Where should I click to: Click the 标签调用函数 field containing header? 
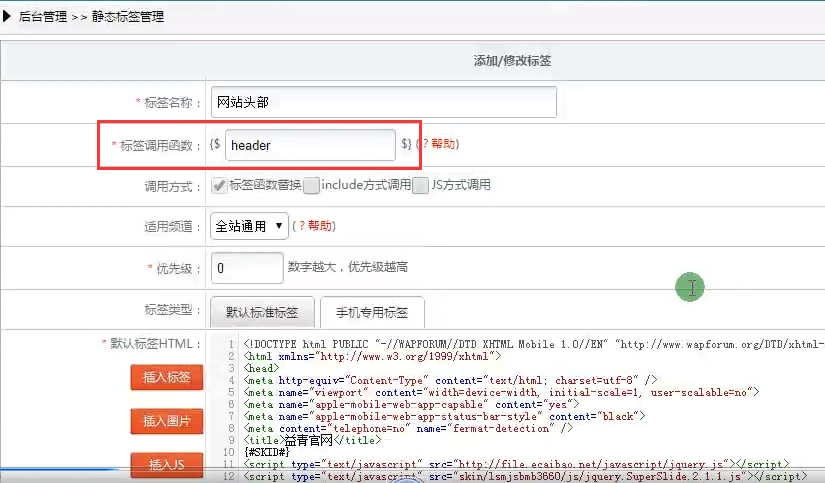[x=310, y=145]
